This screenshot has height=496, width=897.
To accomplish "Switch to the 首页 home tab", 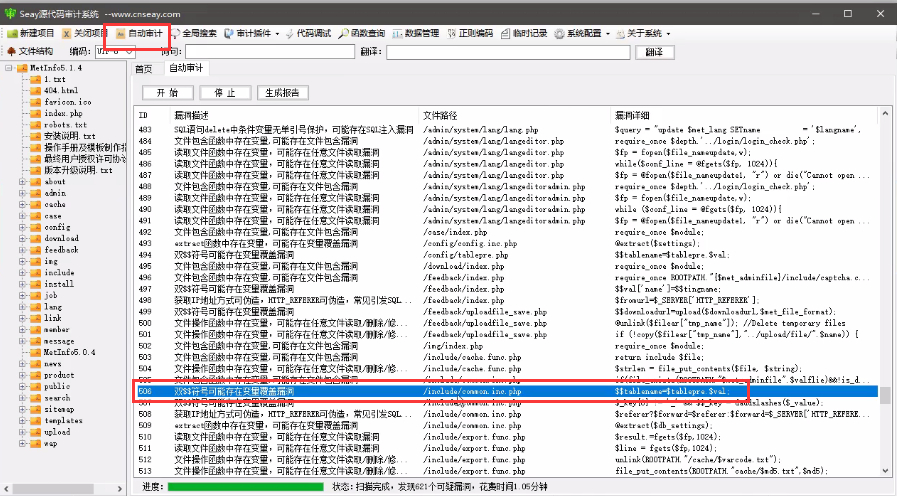I will point(144,69).
